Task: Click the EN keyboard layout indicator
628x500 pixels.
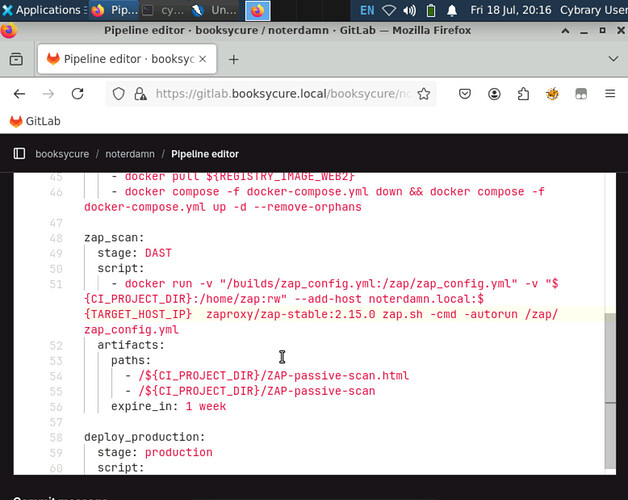Action: pos(365,10)
